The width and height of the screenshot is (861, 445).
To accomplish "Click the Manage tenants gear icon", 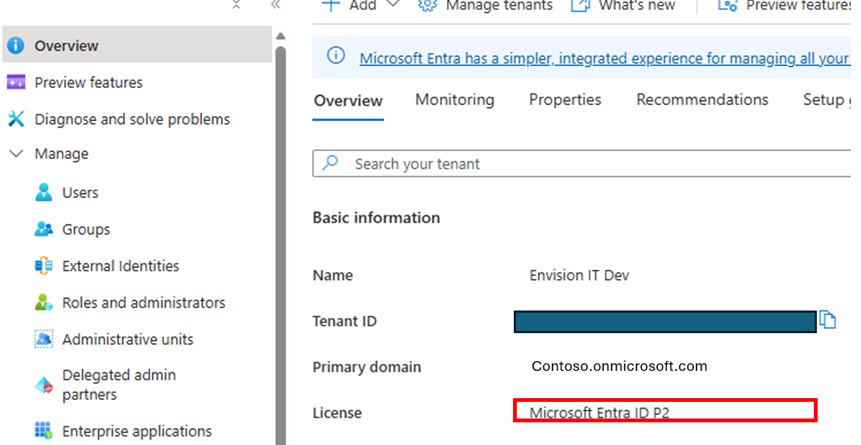I will (x=427, y=5).
